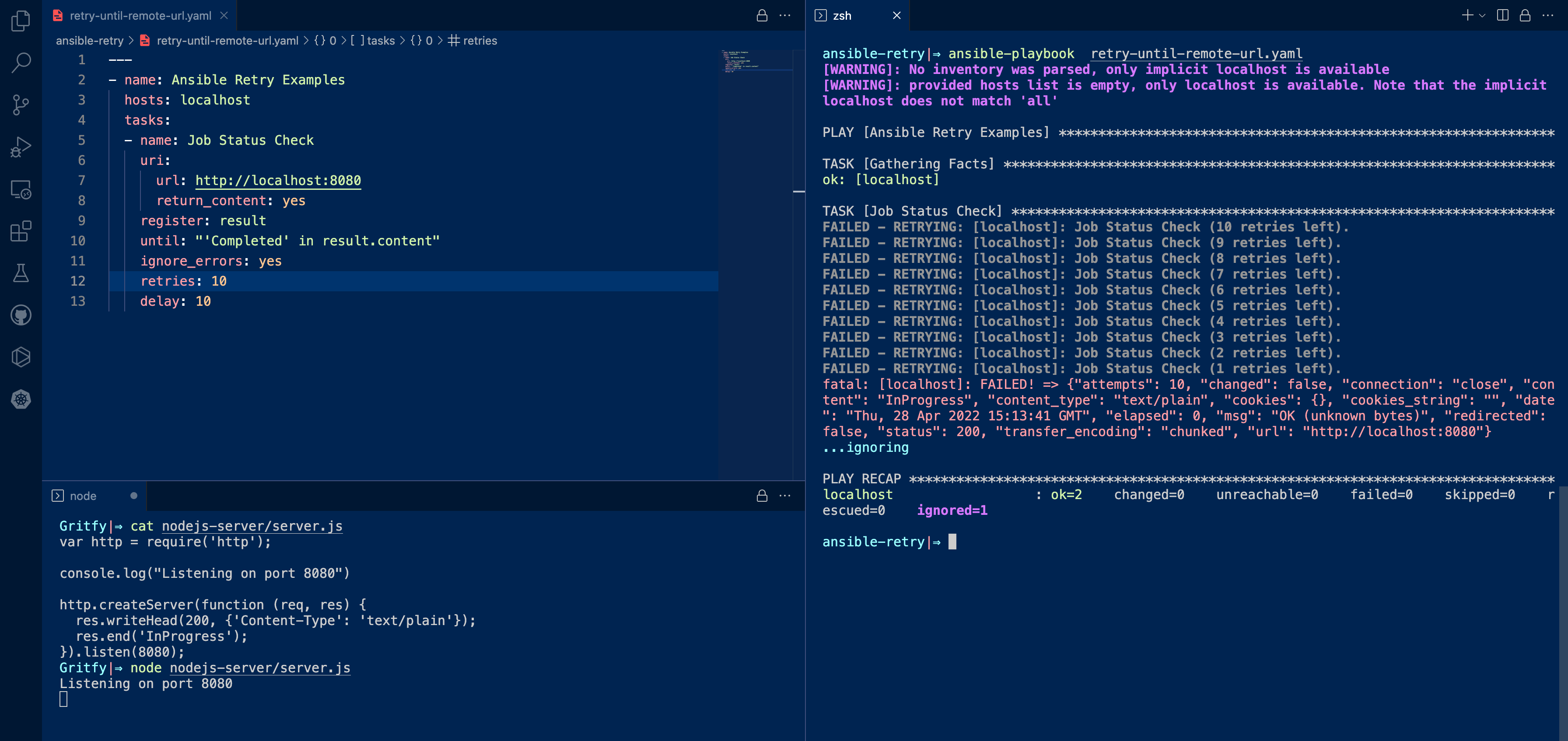Image resolution: width=1568 pixels, height=741 pixels.
Task: Expand the new terminal launch profile dropdown
Action: click(1482, 15)
